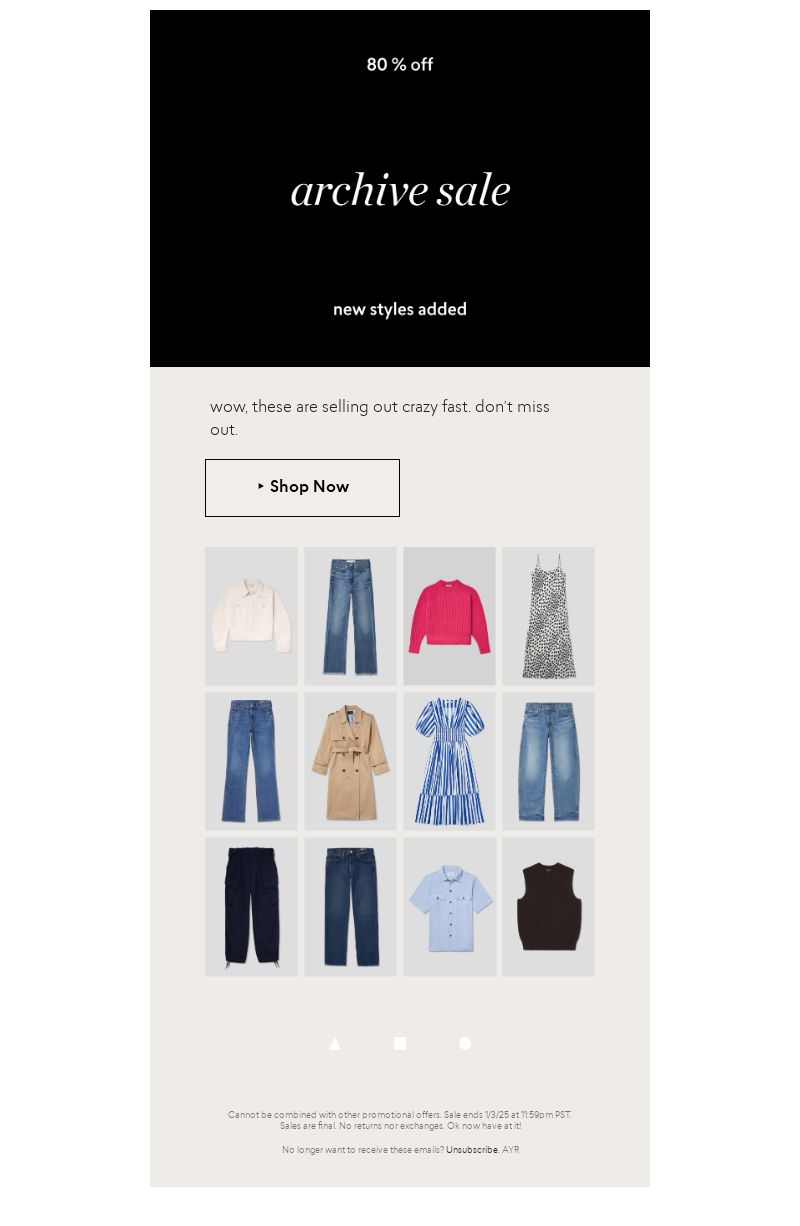Viewport: 800px width, 1226px height.
Task: View the navy cargo pants
Action: (x=251, y=907)
